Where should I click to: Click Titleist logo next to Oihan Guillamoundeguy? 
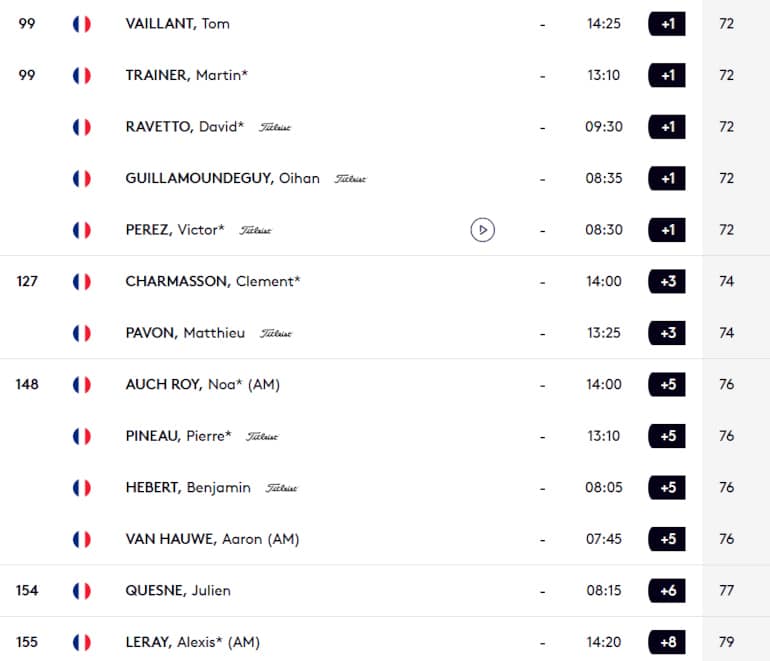pos(350,179)
